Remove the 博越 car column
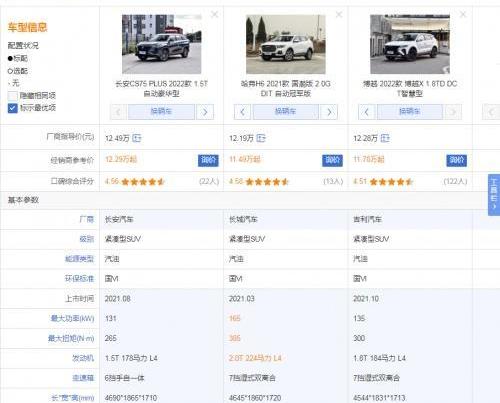This screenshot has height=403, width=500. [x=463, y=14]
